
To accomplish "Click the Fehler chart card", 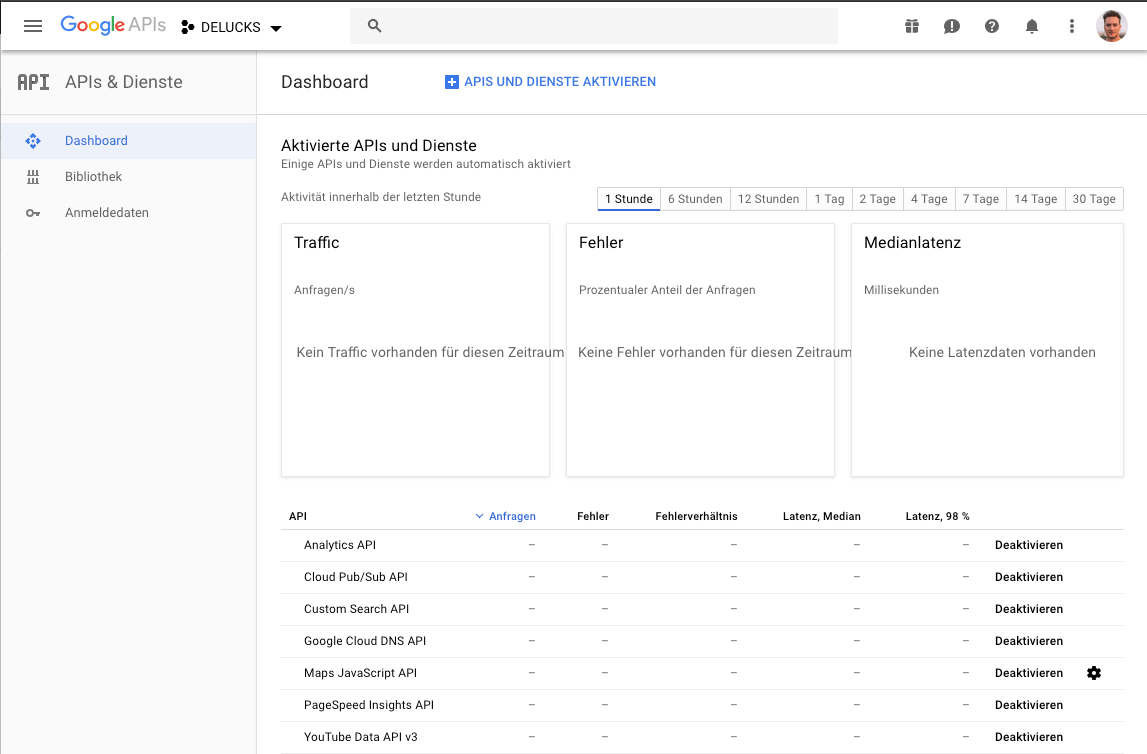I will tap(700, 350).
